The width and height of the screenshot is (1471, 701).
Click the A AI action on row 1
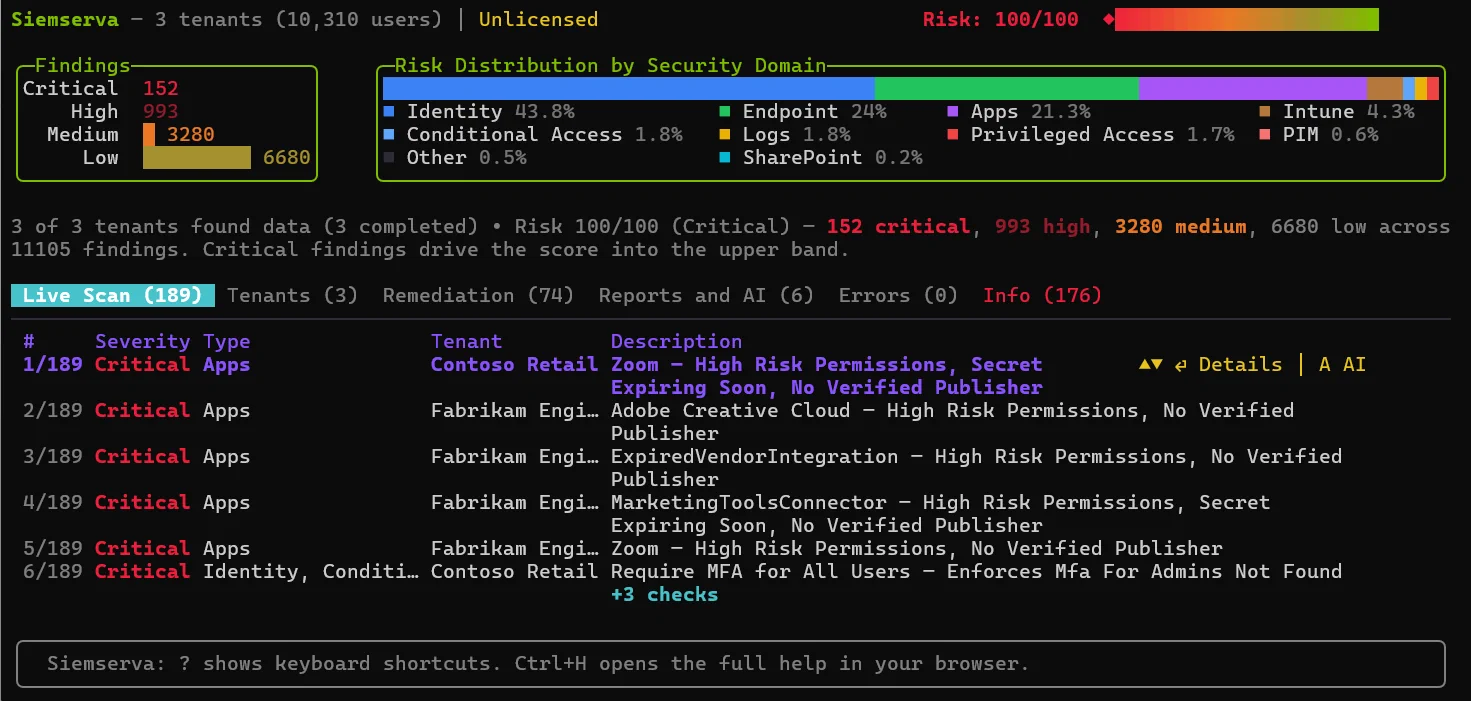click(x=1342, y=364)
